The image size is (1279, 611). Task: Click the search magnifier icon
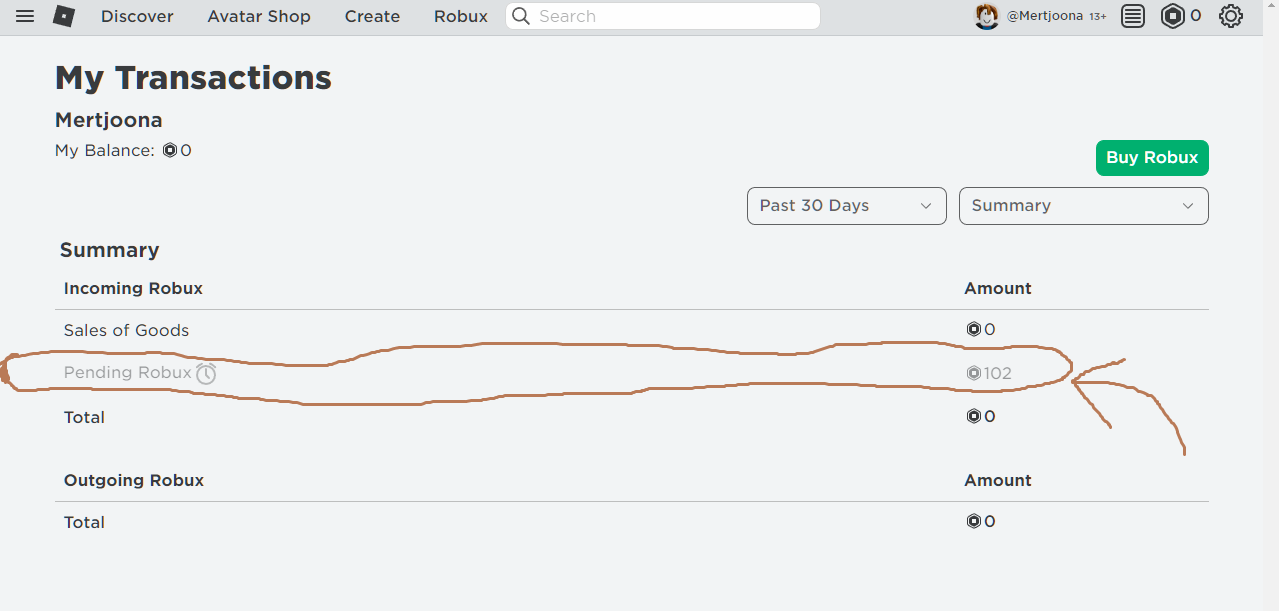tap(521, 16)
